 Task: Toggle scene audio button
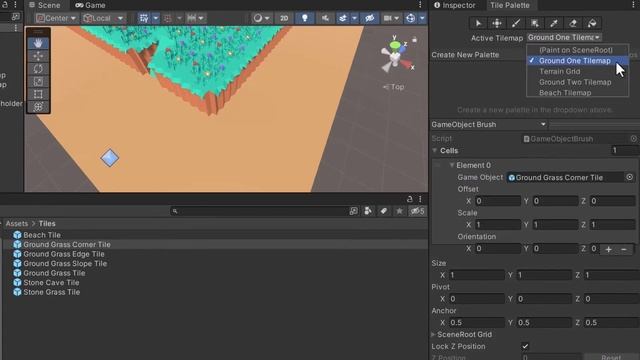[325, 18]
